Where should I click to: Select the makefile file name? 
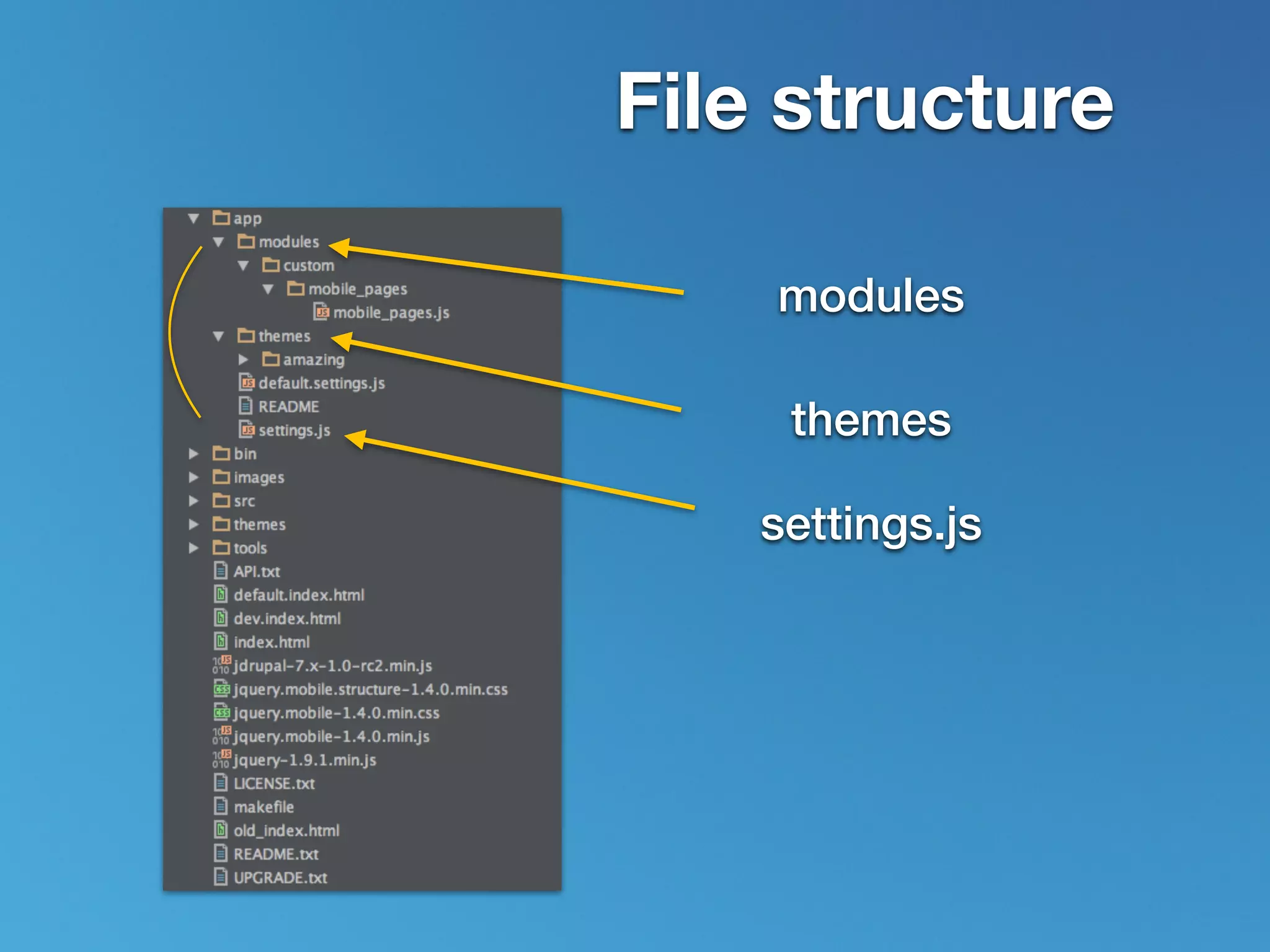(x=264, y=807)
